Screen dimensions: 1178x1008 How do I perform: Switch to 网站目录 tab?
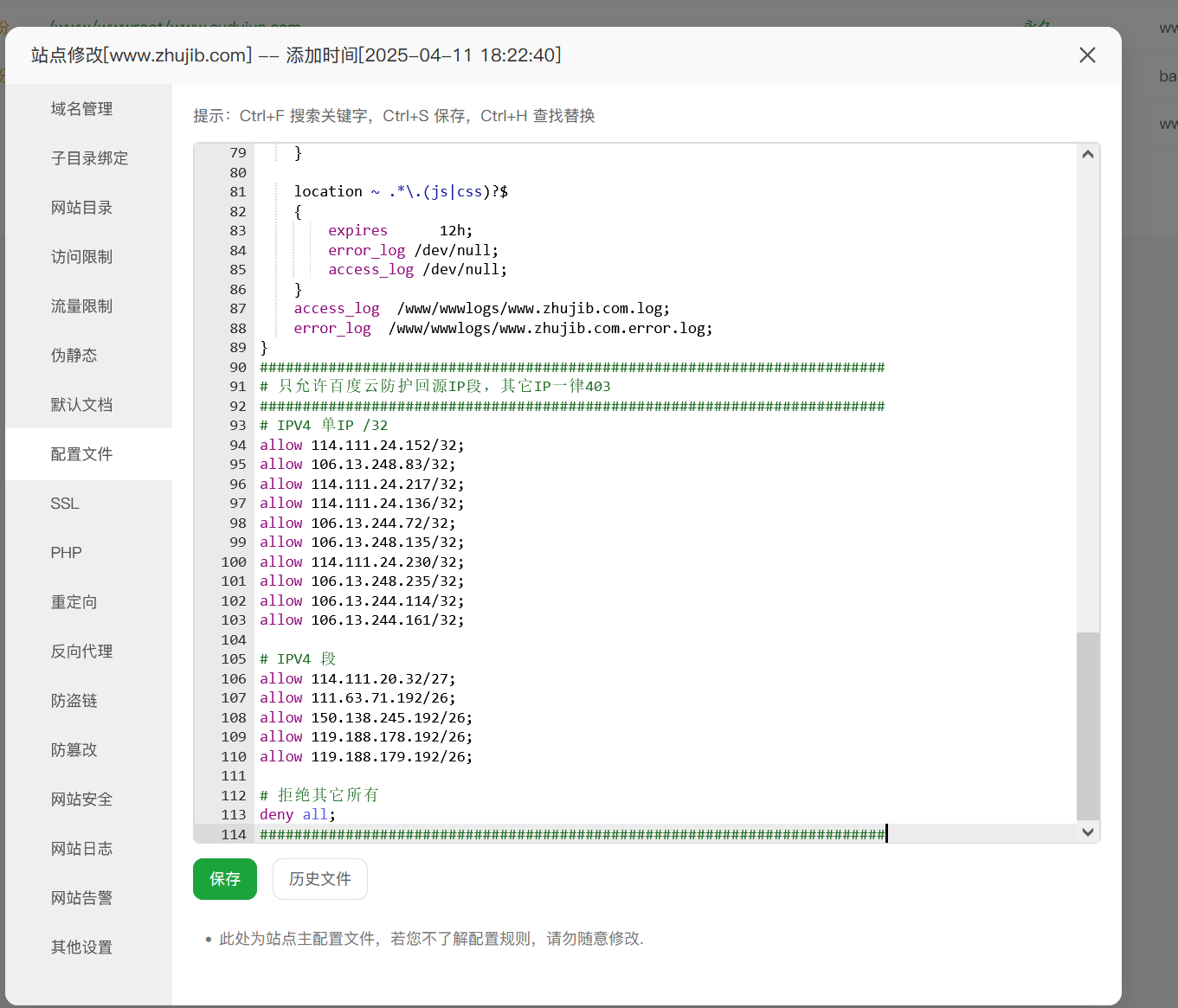pos(82,208)
